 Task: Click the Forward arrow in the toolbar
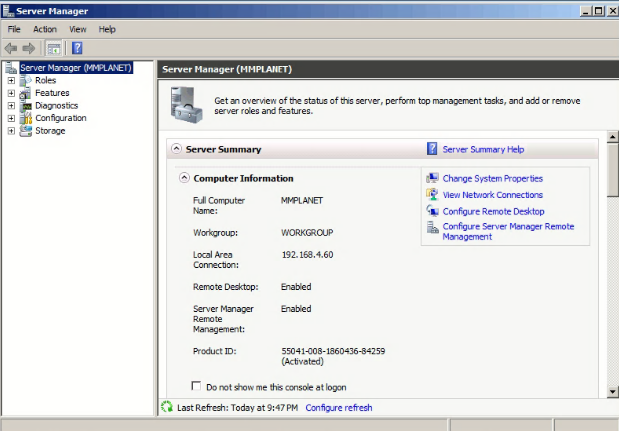(29, 48)
